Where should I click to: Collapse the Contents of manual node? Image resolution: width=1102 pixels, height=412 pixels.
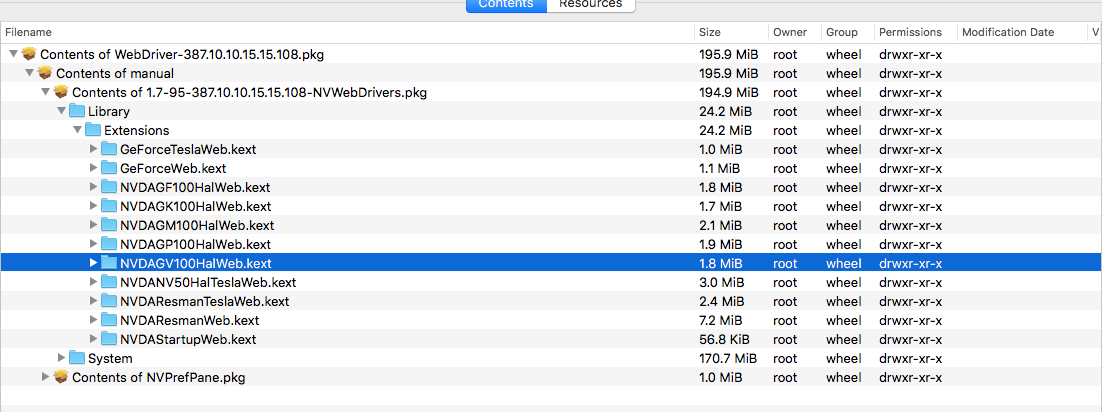[30, 73]
